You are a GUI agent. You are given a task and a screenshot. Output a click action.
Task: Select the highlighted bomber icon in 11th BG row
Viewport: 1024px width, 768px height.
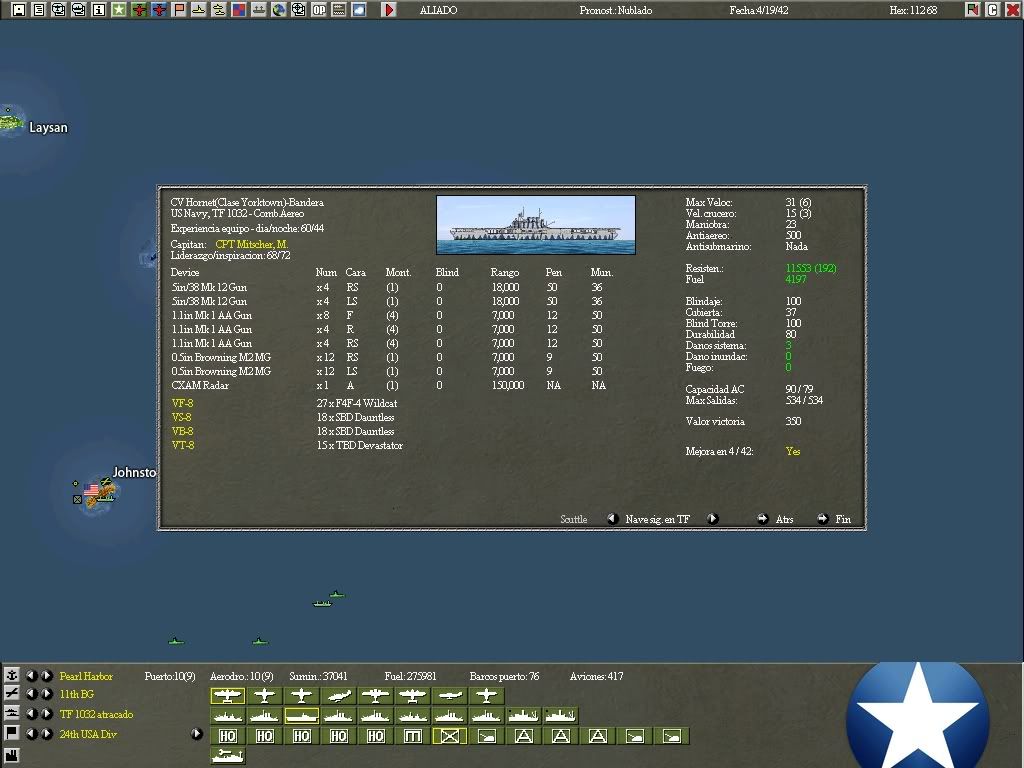(x=227, y=696)
